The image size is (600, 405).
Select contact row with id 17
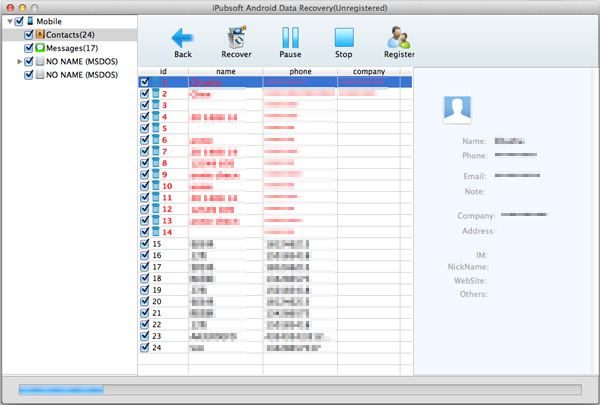275,267
